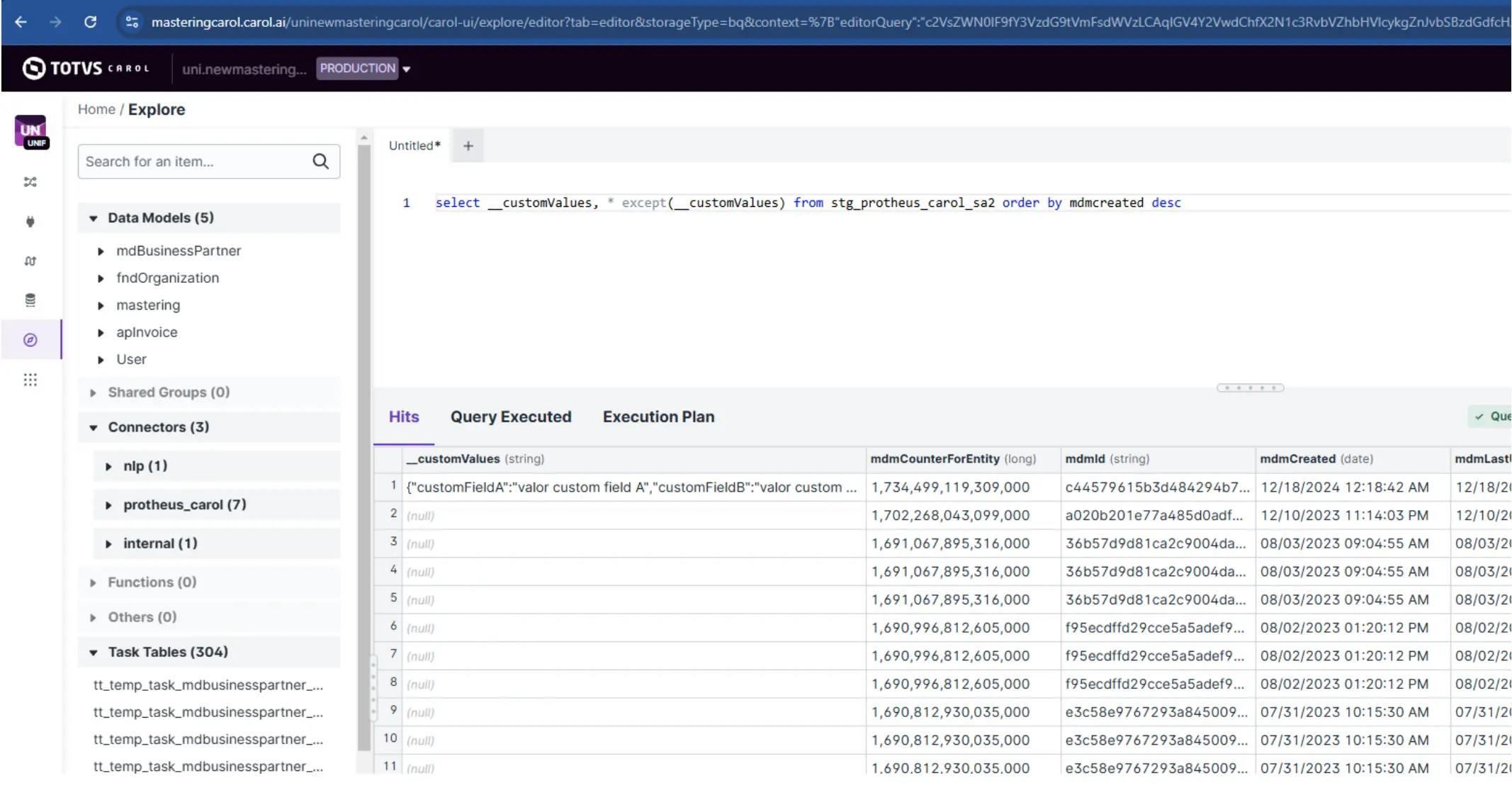Select the Untitled* query tab
This screenshot has width=1512, height=795.
tap(414, 145)
